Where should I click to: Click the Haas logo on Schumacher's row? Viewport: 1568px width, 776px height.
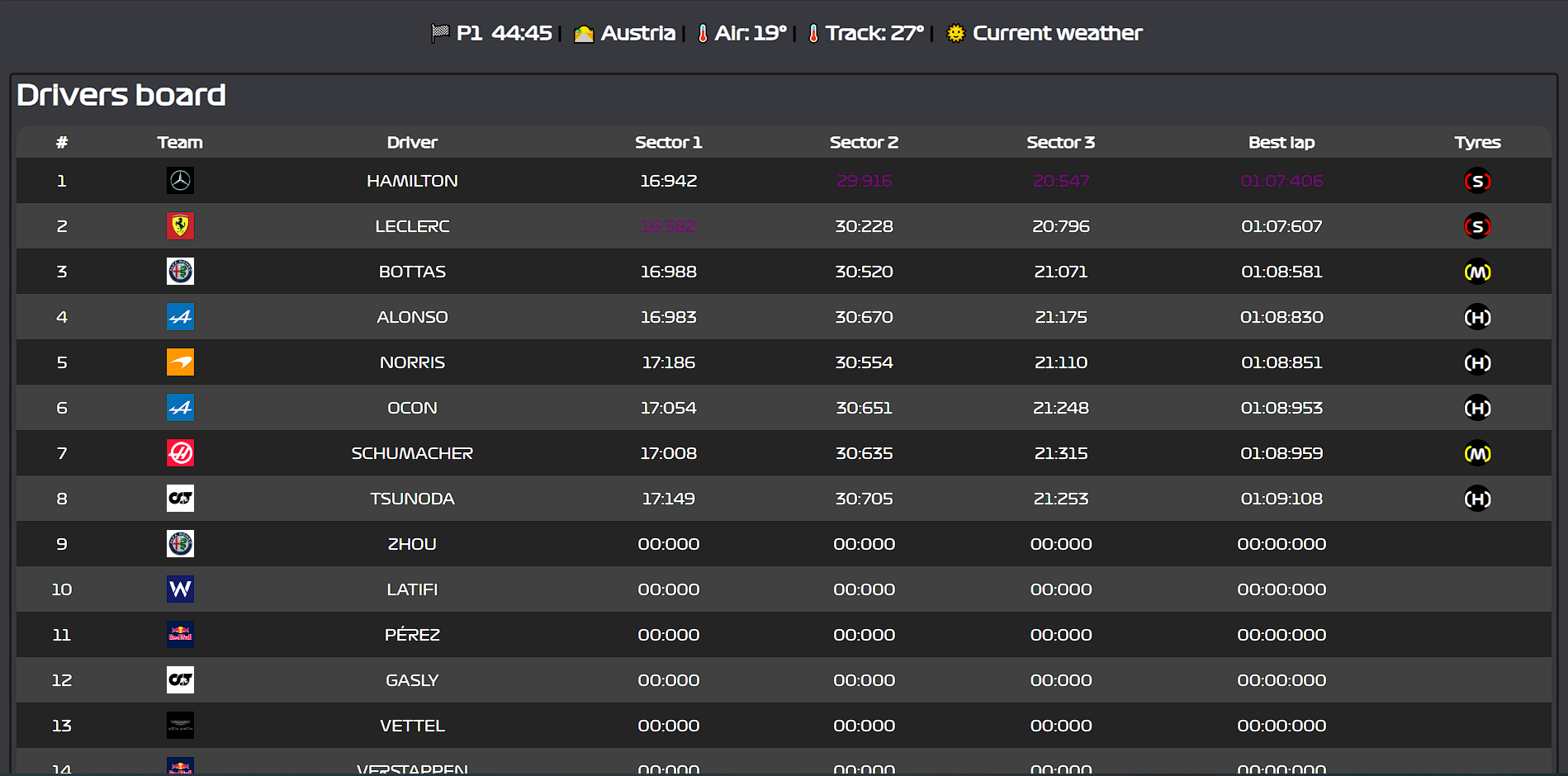tap(180, 452)
